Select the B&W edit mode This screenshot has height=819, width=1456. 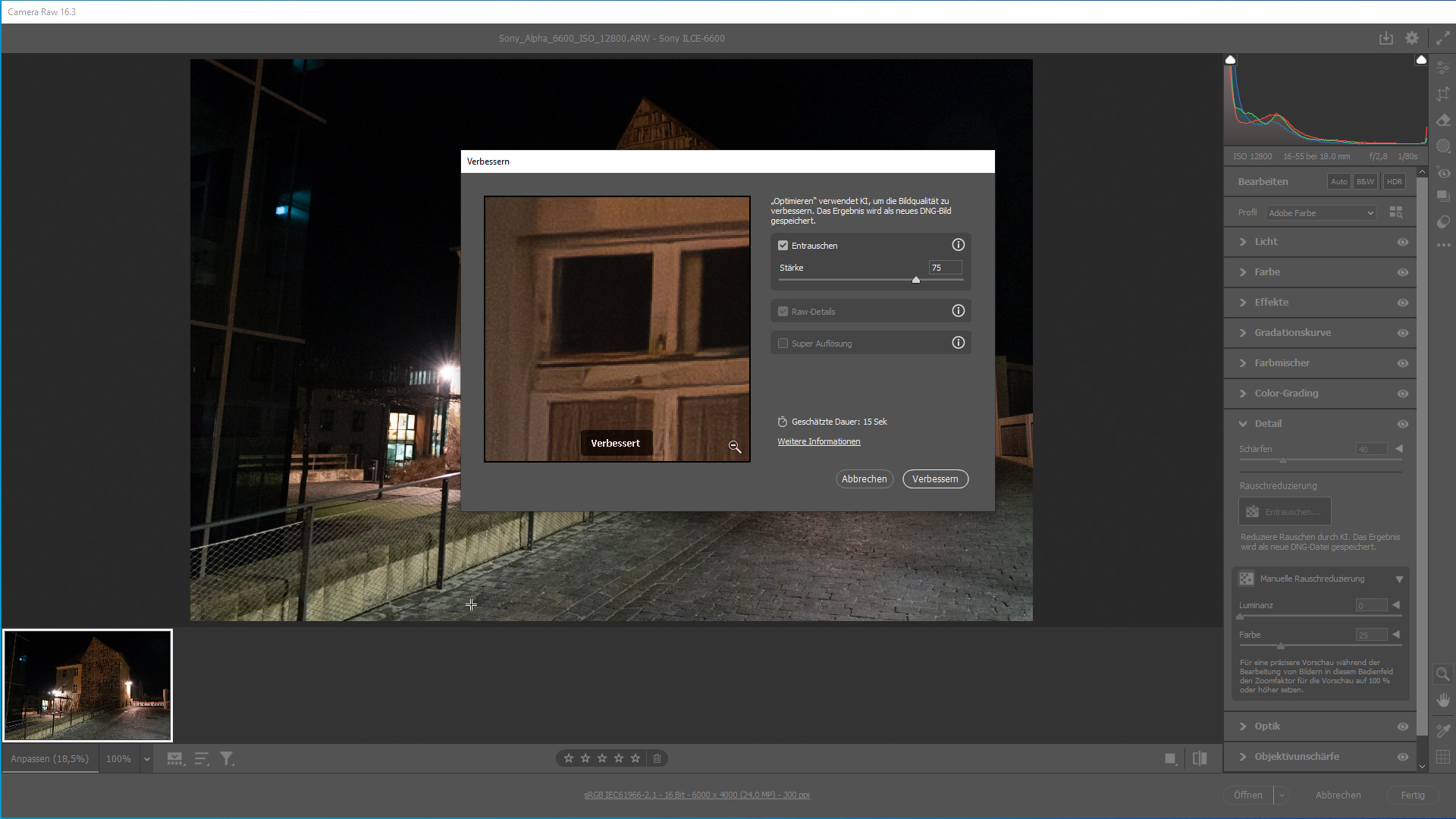point(1365,182)
